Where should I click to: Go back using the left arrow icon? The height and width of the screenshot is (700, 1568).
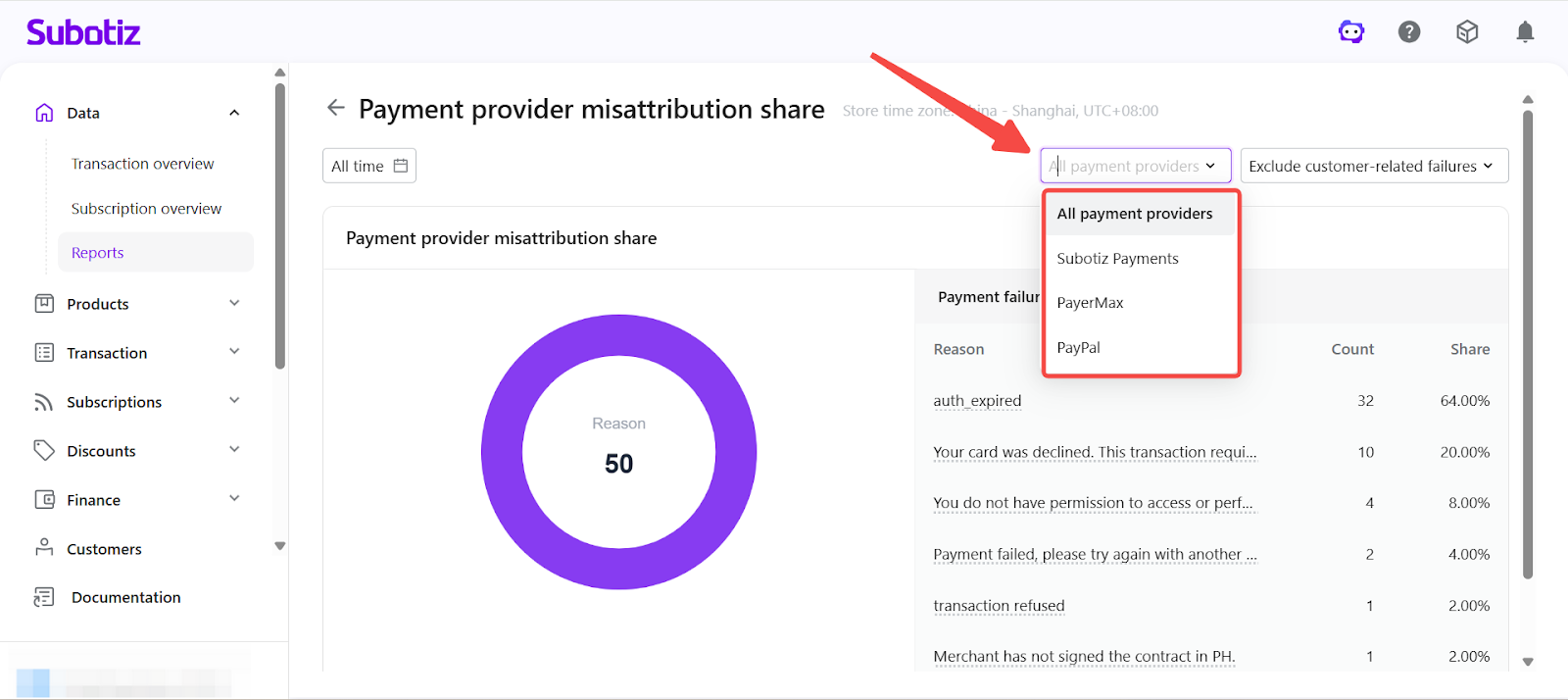(336, 108)
